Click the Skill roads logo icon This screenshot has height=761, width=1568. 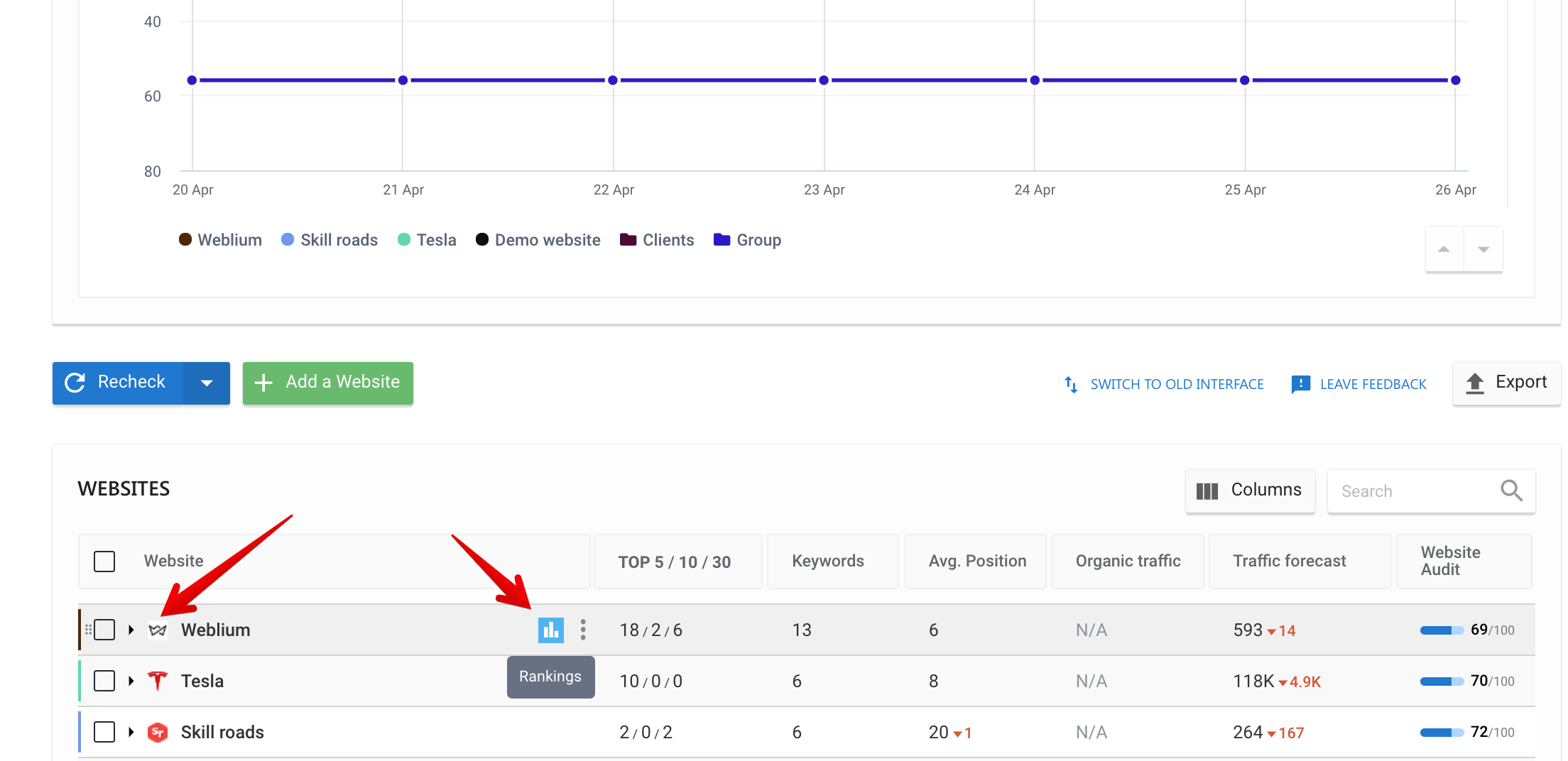pyautogui.click(x=158, y=732)
